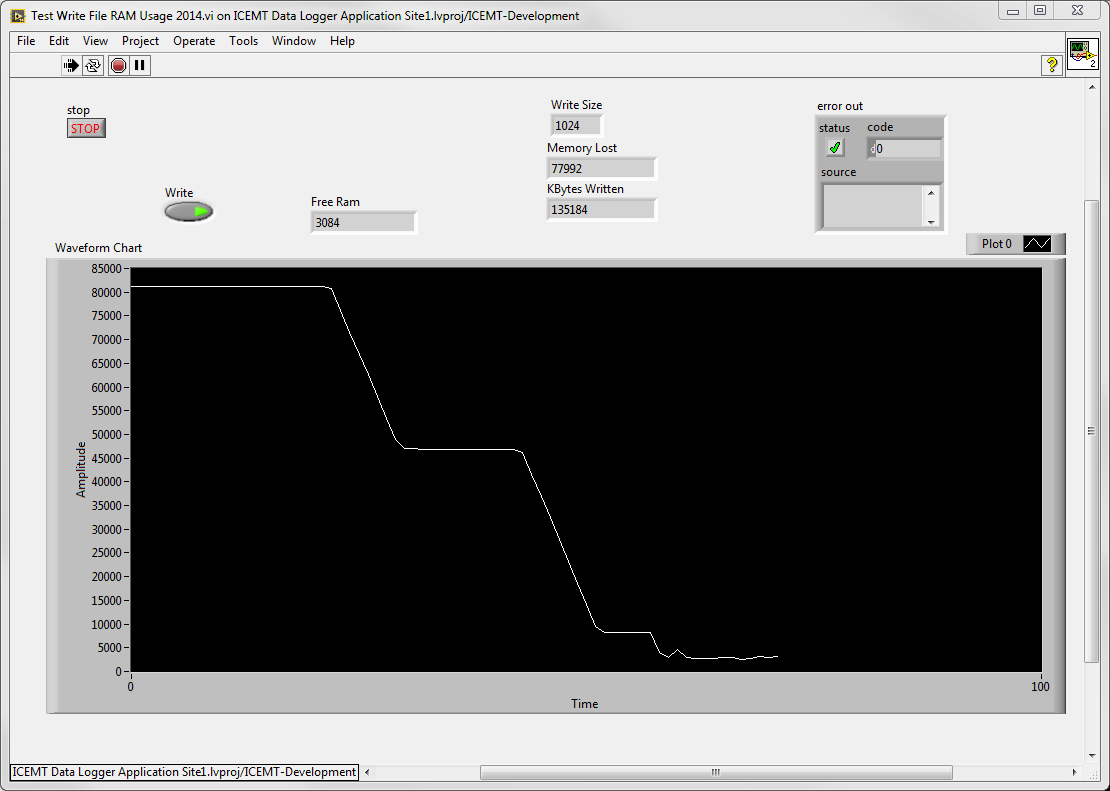Open the Context Help question mark icon
The height and width of the screenshot is (791, 1110).
pos(1051,65)
